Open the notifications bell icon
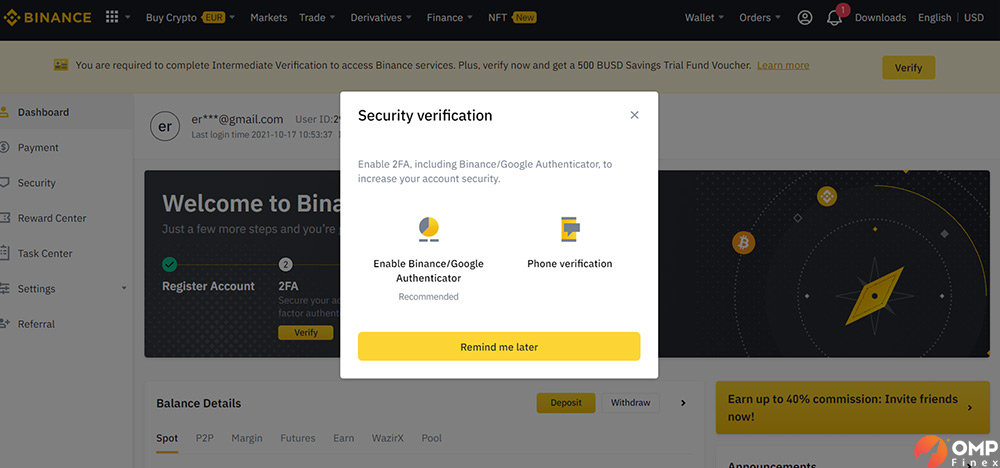The width and height of the screenshot is (1000, 468). pos(834,18)
